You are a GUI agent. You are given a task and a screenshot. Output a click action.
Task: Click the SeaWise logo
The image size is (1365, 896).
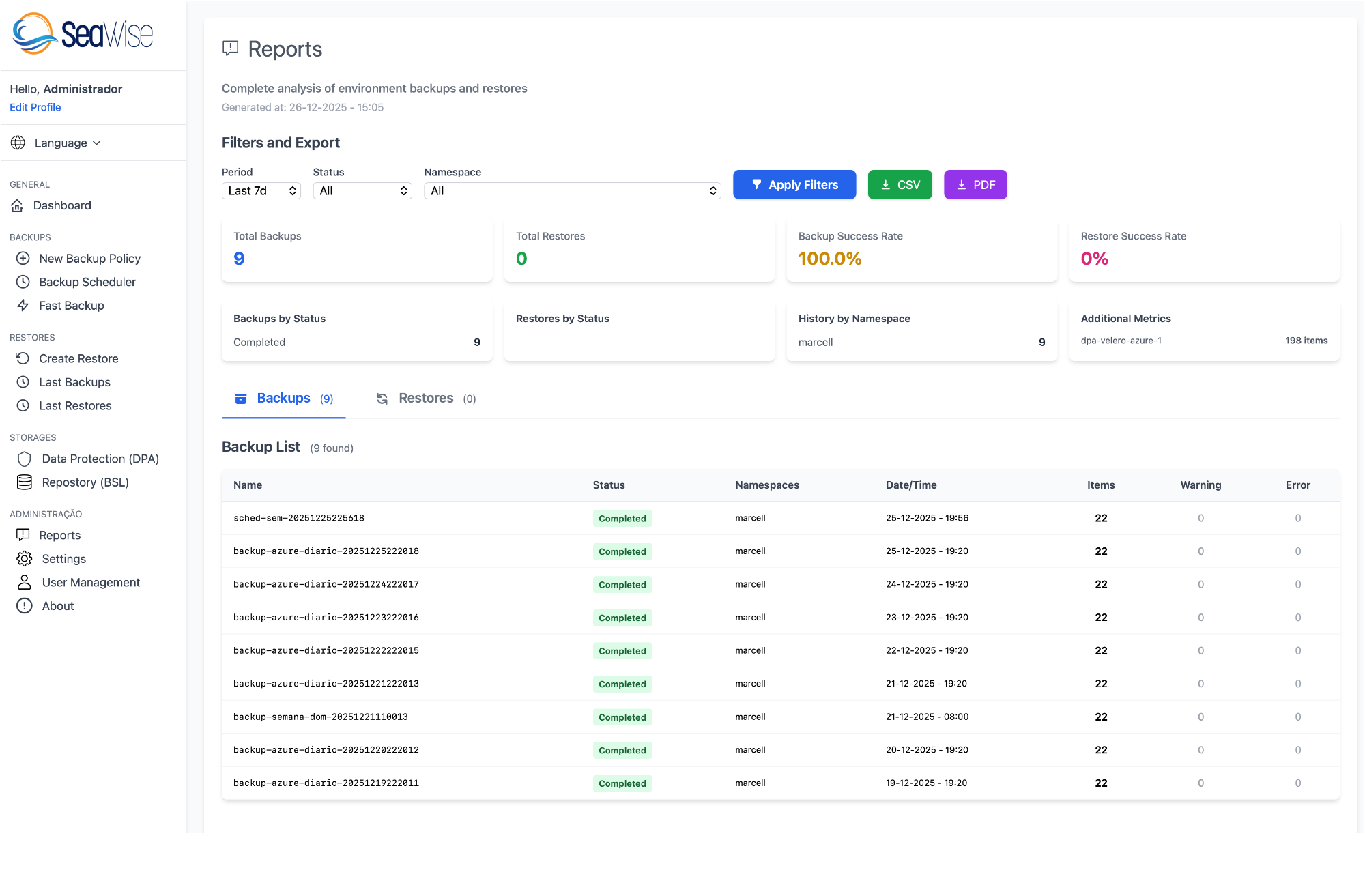pos(82,33)
